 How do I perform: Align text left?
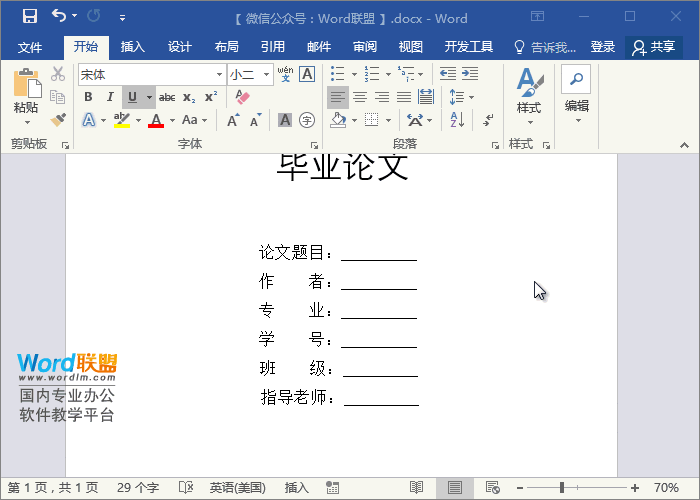coord(338,97)
